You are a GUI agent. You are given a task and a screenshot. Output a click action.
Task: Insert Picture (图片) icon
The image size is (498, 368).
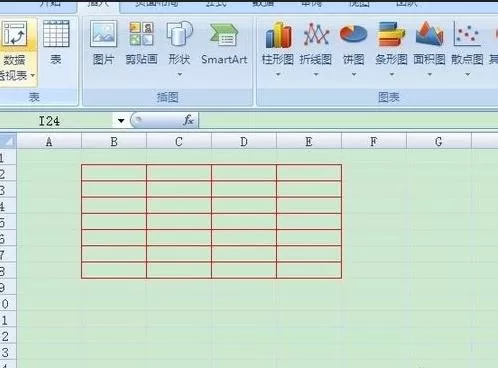103,34
